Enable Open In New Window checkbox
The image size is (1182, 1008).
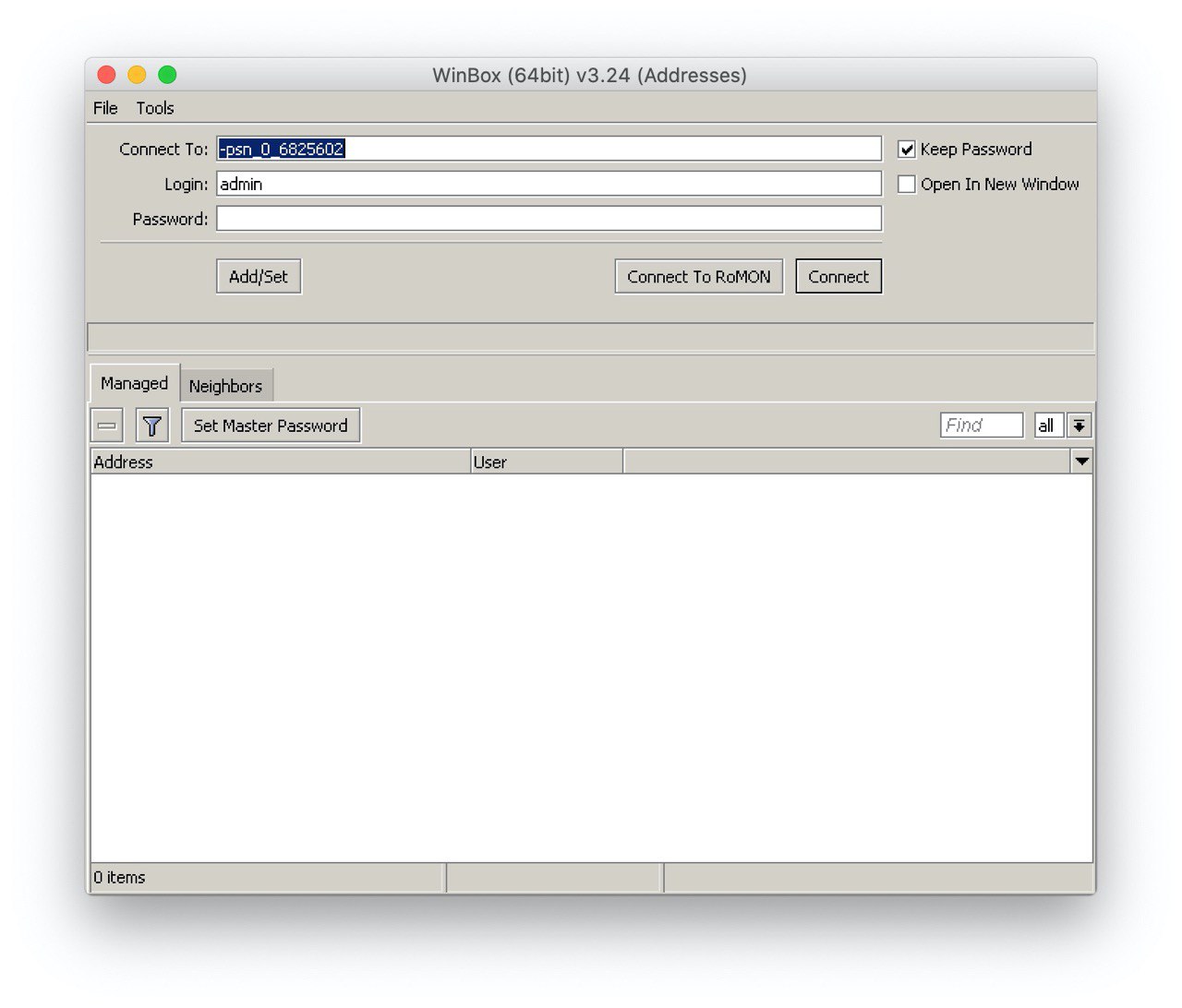(x=907, y=185)
